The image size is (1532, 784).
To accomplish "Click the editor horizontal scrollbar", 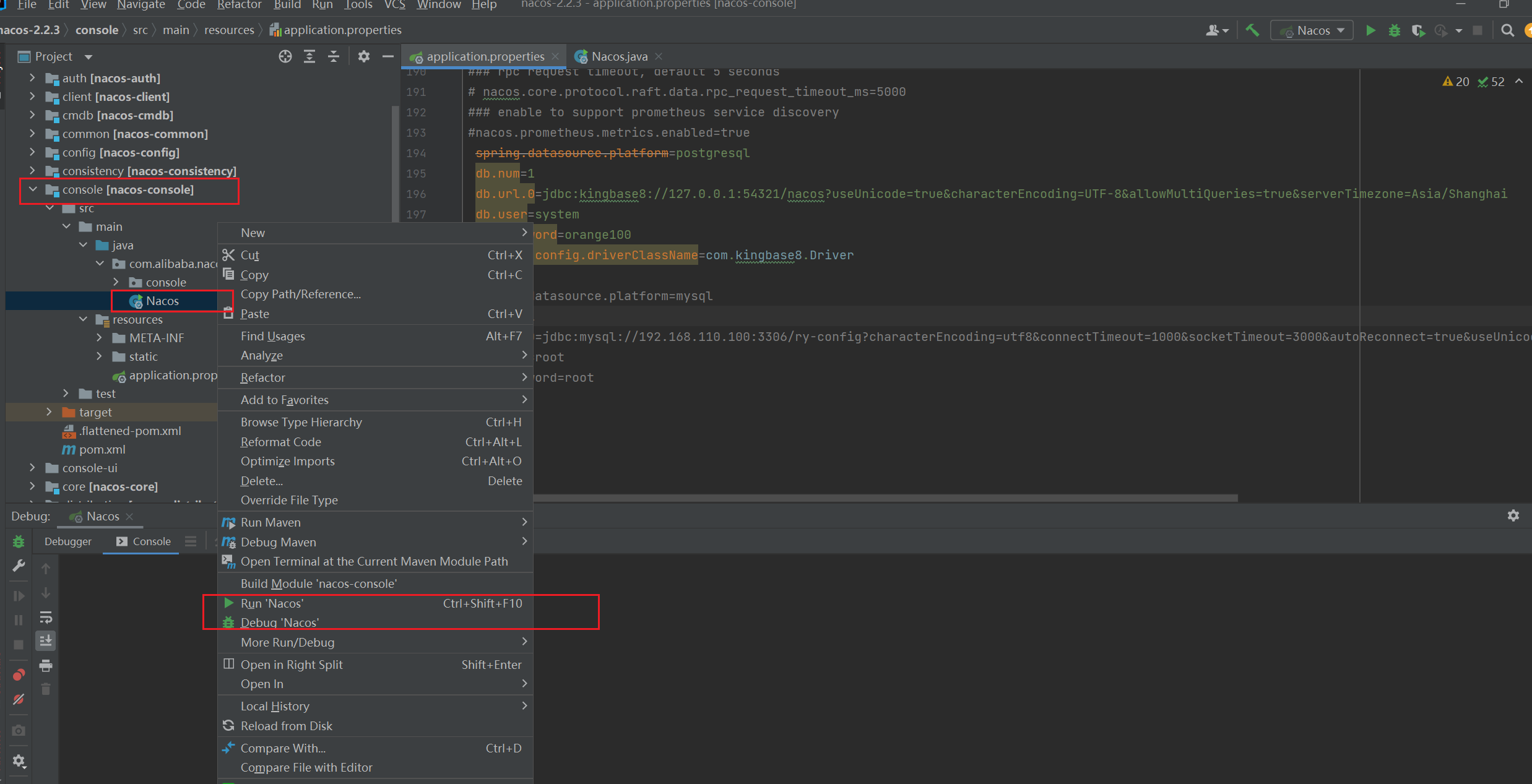I will (885, 498).
